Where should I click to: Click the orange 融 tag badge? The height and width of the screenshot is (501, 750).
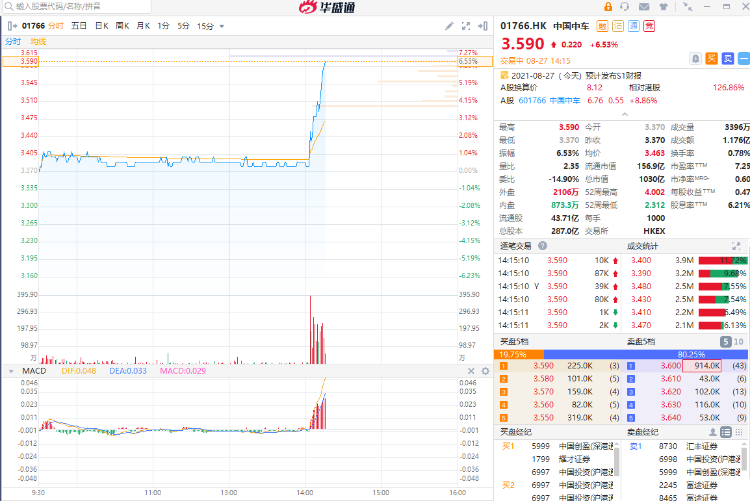click(x=602, y=26)
